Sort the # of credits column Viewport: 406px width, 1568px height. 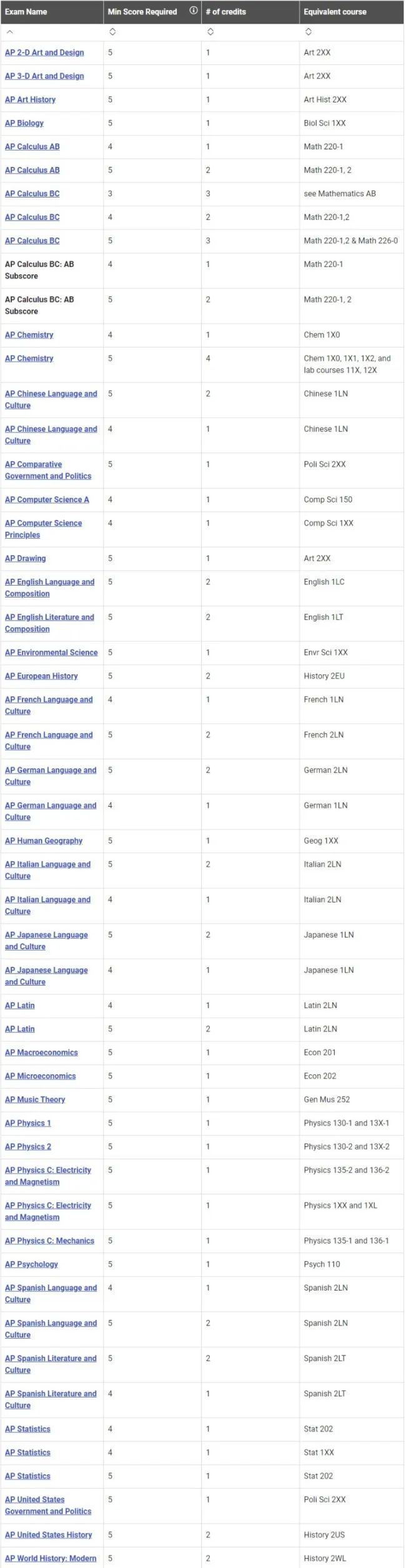tap(210, 32)
